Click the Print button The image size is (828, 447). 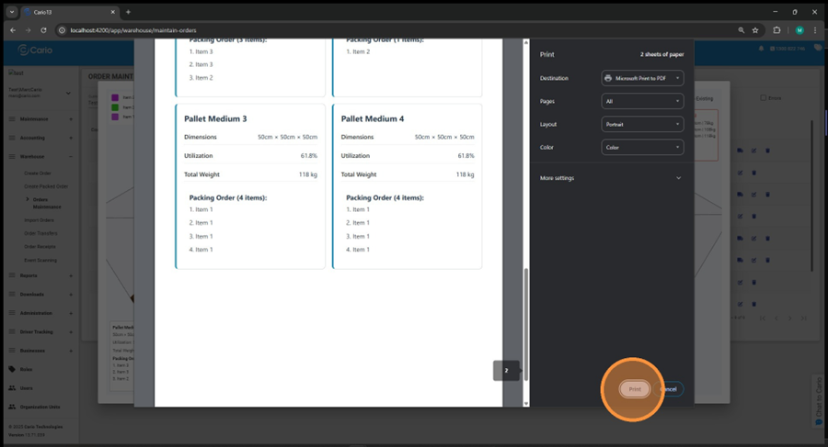(635, 389)
